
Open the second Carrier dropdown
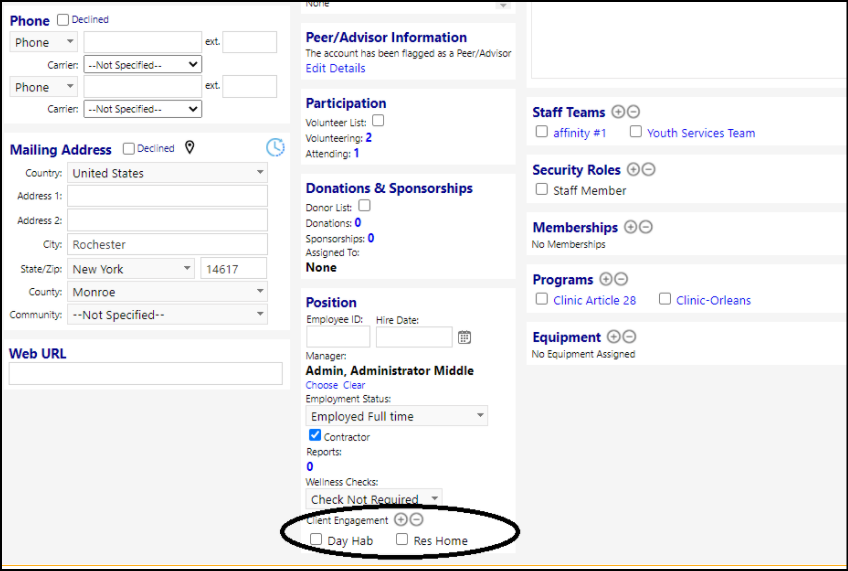coord(143,109)
